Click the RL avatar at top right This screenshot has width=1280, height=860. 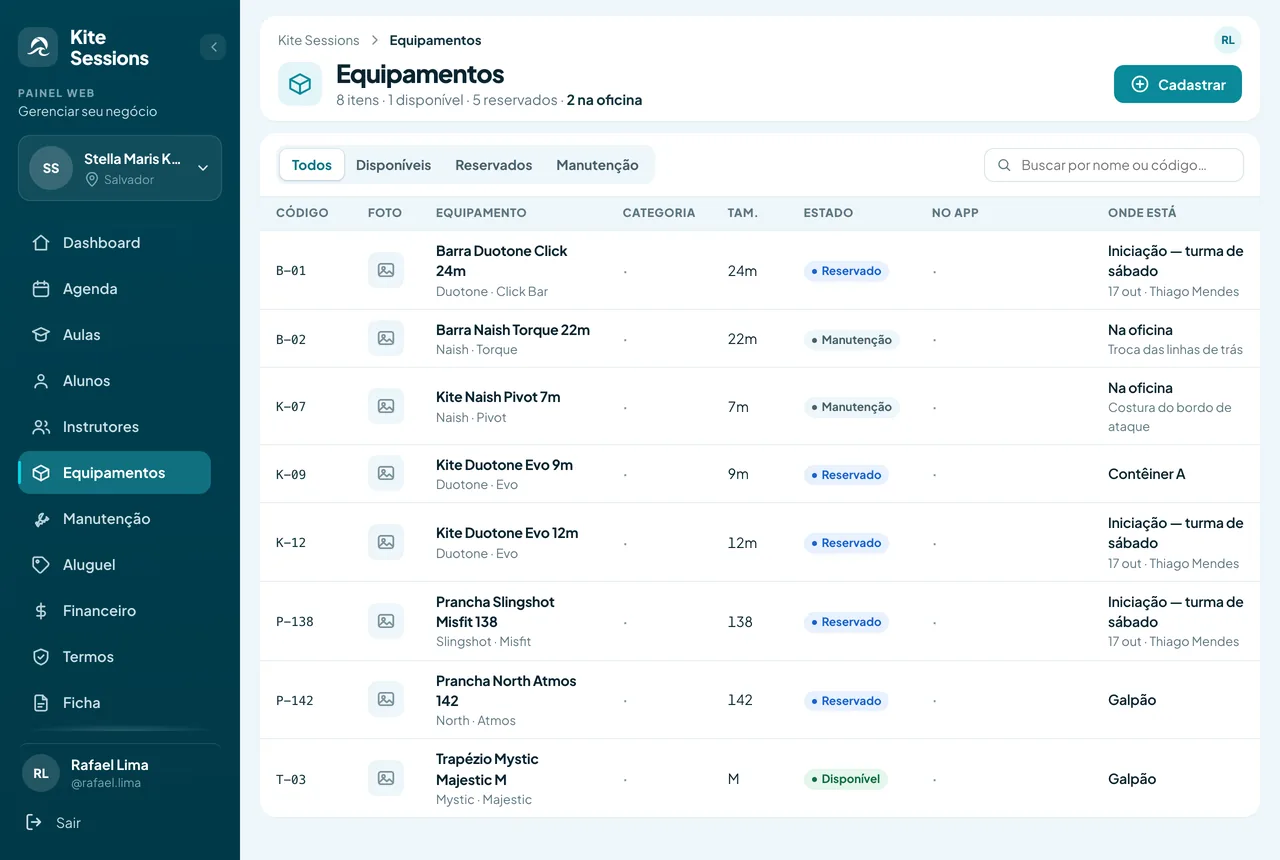pos(1228,40)
